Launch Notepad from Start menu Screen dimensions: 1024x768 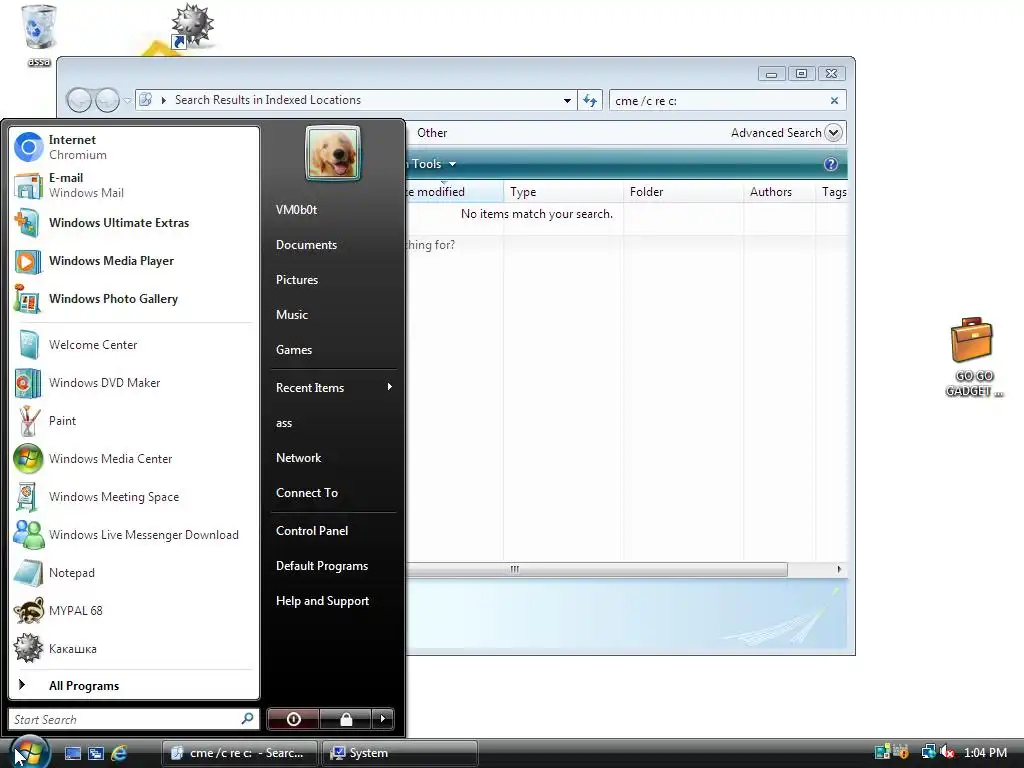click(134, 573)
